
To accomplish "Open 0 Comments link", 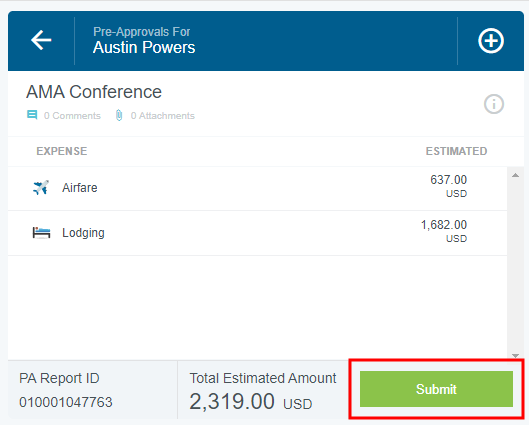I will [x=72, y=116].
